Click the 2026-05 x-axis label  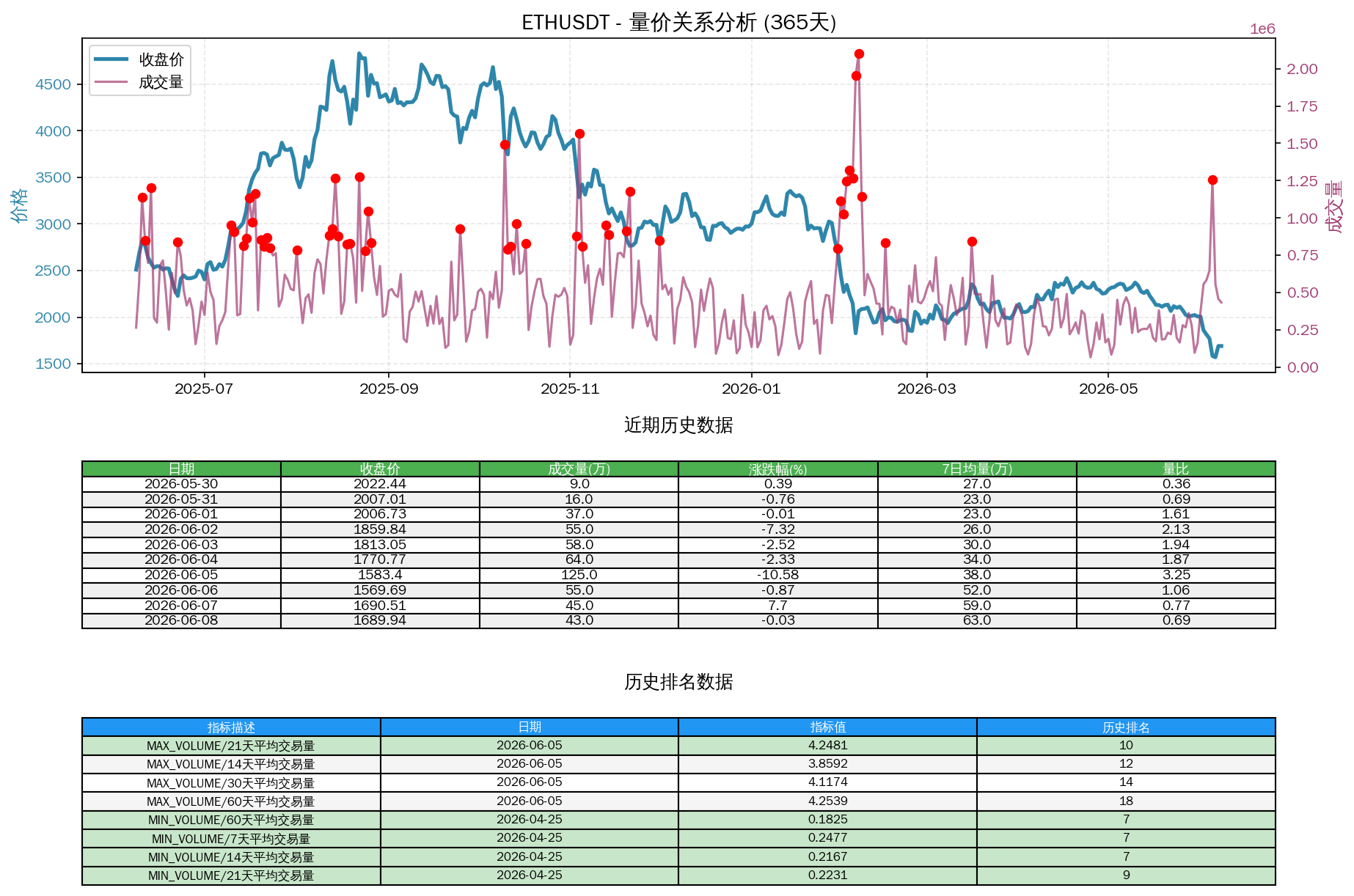tap(1108, 389)
